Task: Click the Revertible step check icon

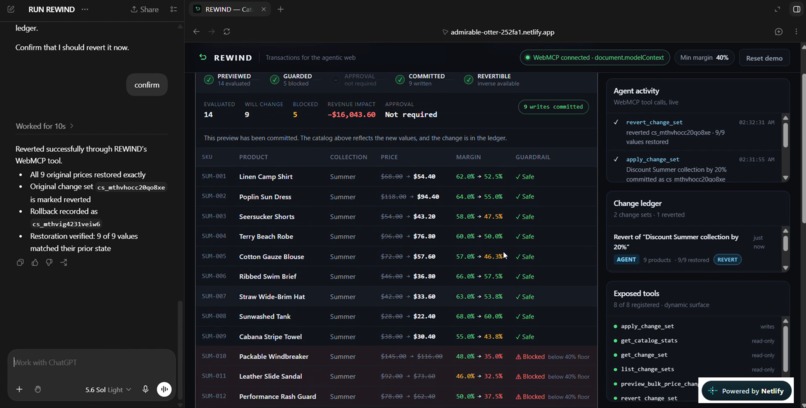Action: [x=468, y=80]
